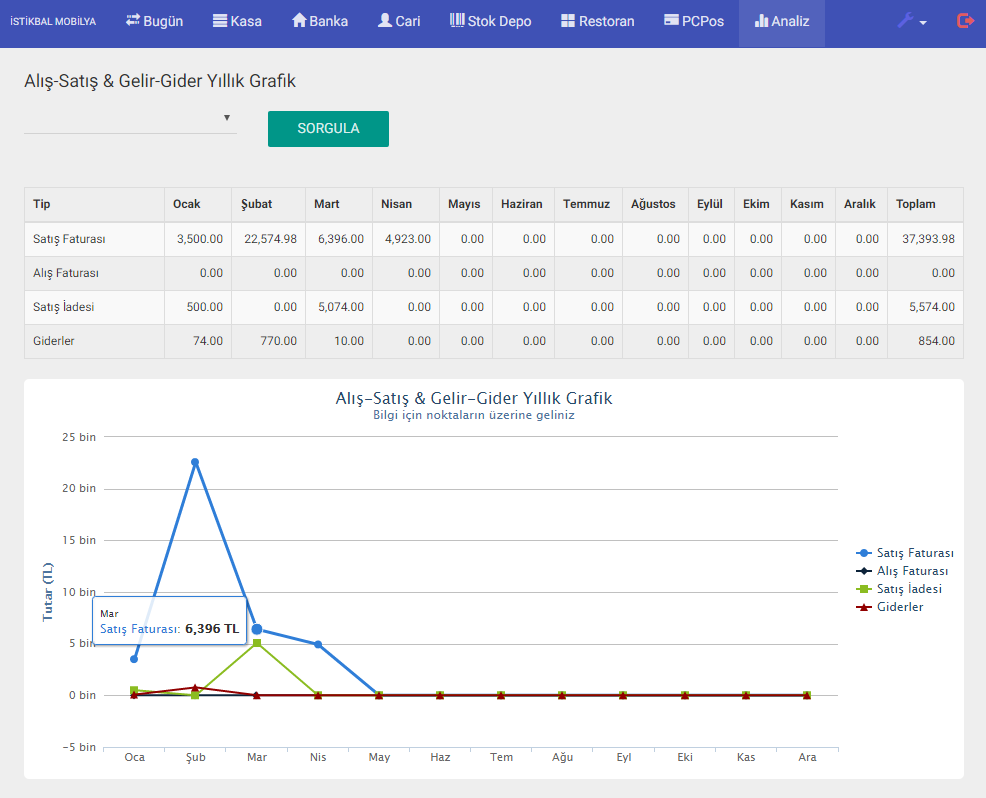Click the Stok Depo barcode icon
The height and width of the screenshot is (798, 986).
(457, 21)
